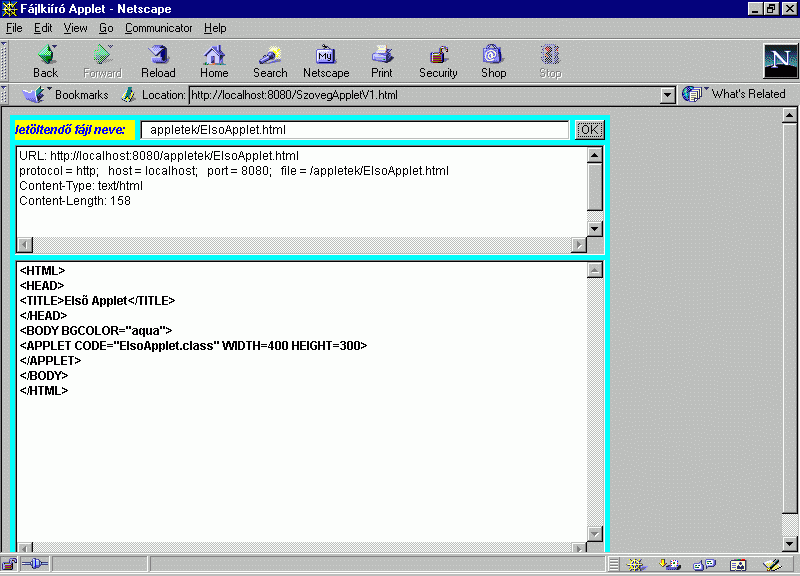Image resolution: width=800 pixels, height=576 pixels.
Task: Open Address Book from the component bar
Action: click(x=738, y=564)
